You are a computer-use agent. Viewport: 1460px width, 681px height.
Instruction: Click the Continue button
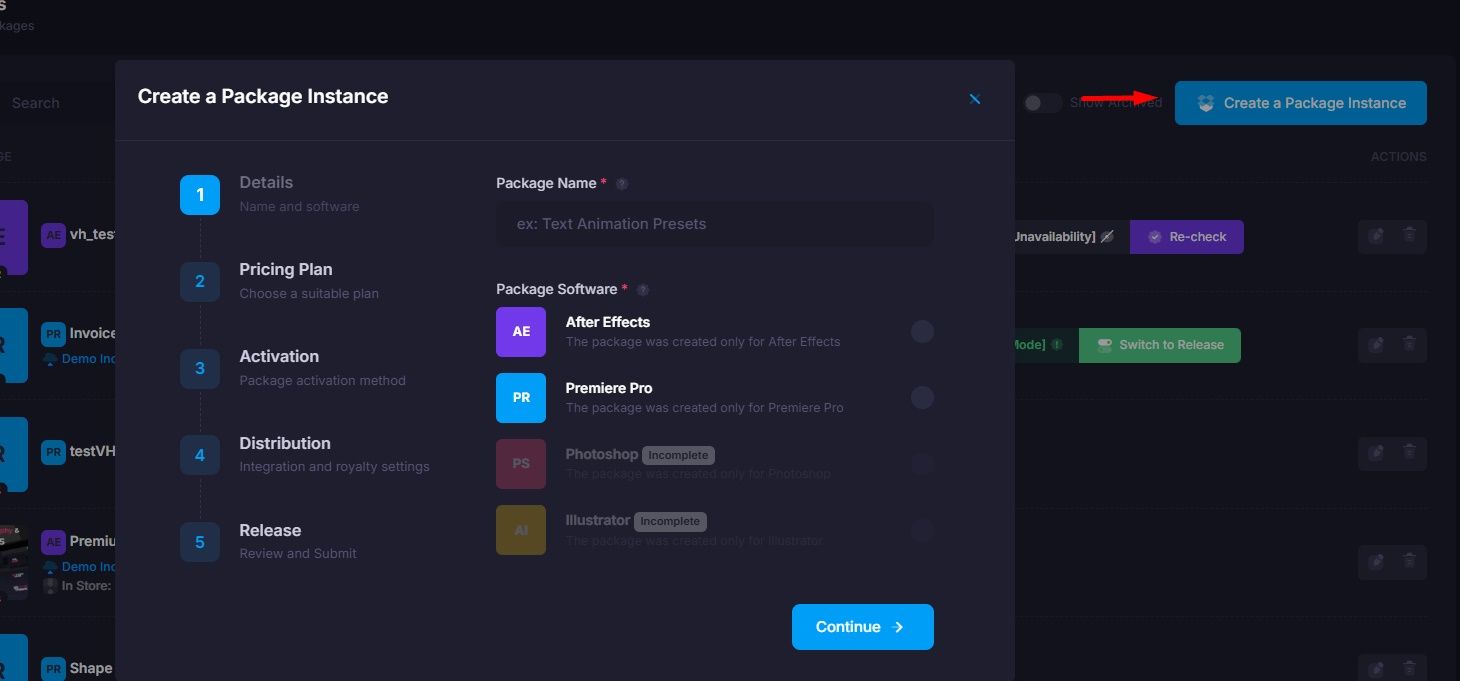coord(862,626)
